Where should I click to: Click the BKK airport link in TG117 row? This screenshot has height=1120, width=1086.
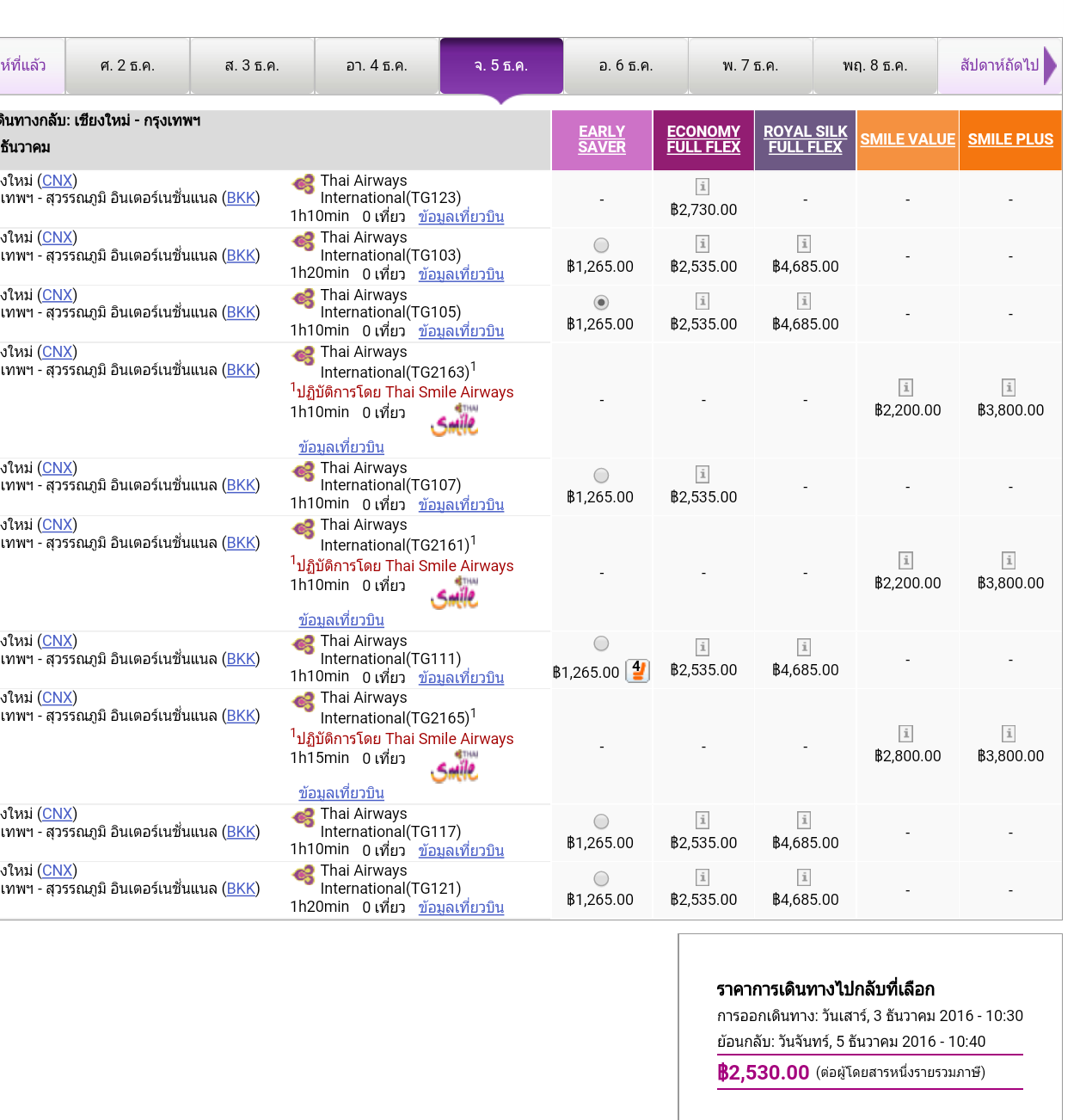[241, 832]
